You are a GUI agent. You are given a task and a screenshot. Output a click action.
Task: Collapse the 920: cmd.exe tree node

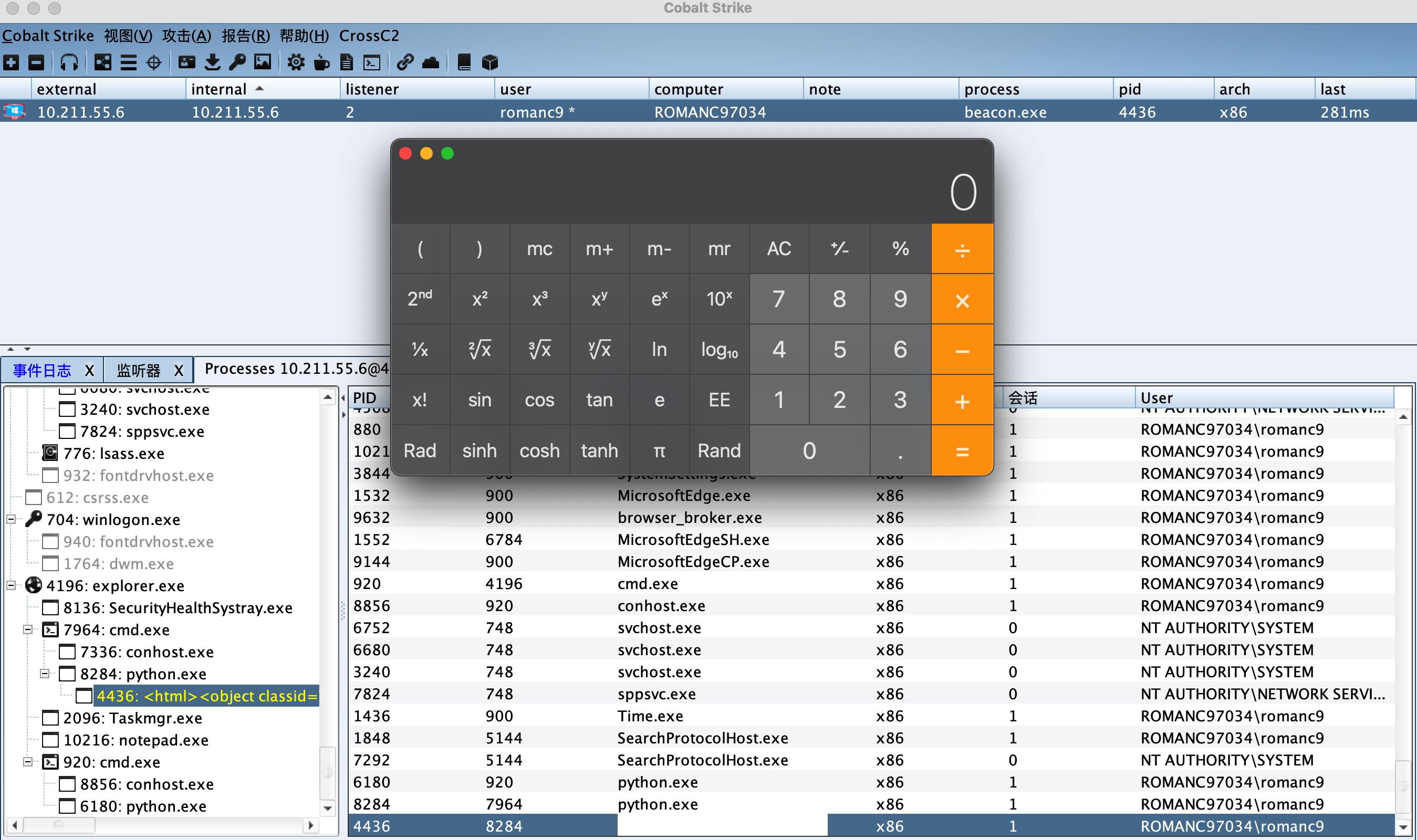click(x=28, y=762)
